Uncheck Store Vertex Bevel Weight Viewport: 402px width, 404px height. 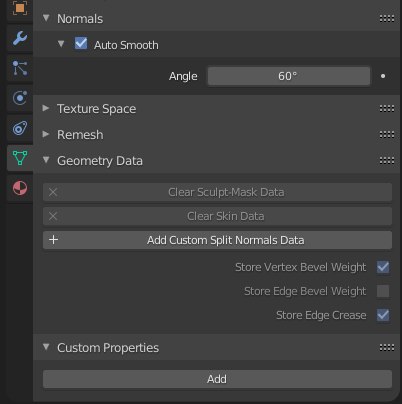pos(383,267)
